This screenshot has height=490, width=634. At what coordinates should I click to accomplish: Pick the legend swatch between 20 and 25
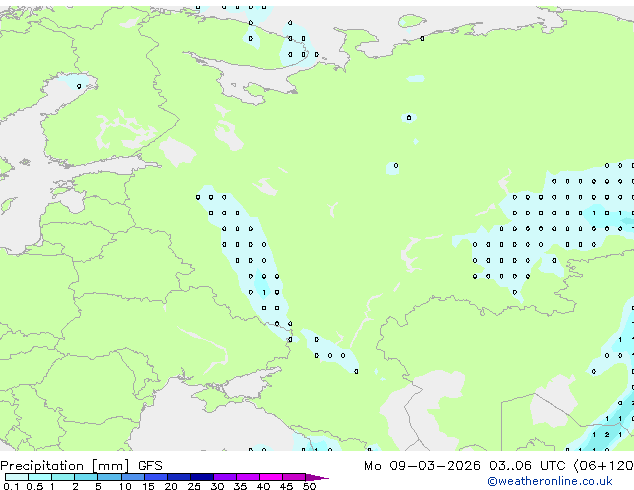(179, 477)
